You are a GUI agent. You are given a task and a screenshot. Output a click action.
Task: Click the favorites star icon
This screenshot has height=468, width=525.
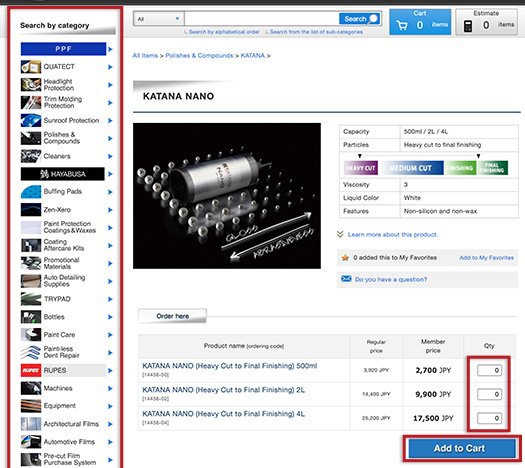[345, 258]
